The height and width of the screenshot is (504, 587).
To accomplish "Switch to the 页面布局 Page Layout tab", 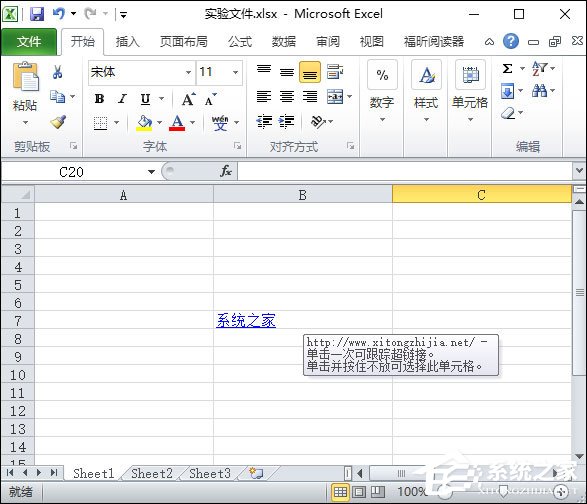I will click(x=184, y=42).
